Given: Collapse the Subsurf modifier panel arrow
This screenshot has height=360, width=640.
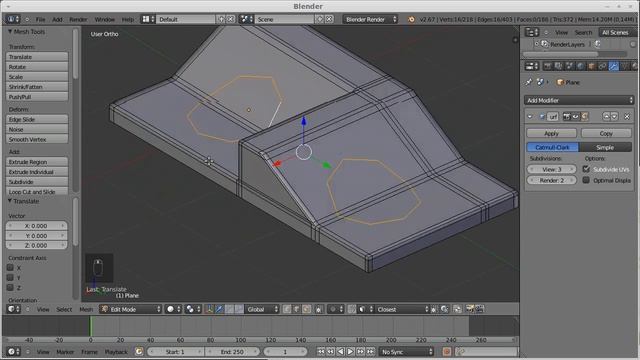Looking at the screenshot, I should click(530, 117).
